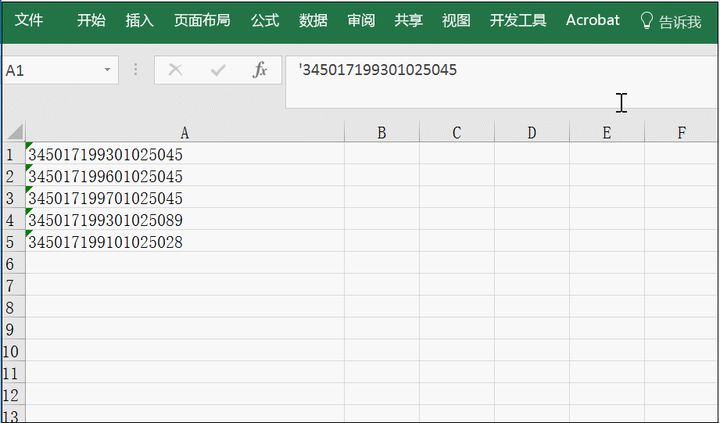Select column B header
This screenshot has height=423, width=720.
[381, 132]
